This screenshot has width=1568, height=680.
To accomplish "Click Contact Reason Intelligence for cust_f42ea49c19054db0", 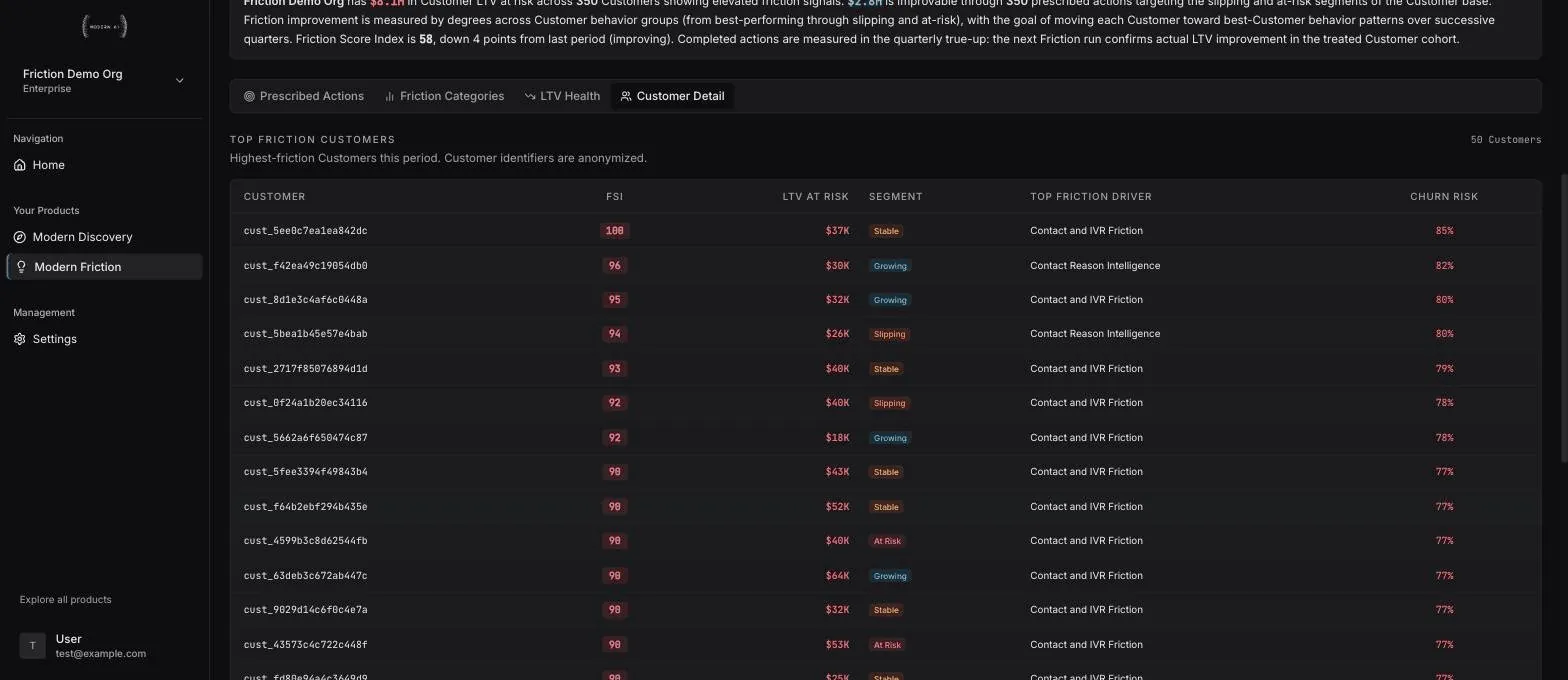I will [x=1095, y=266].
